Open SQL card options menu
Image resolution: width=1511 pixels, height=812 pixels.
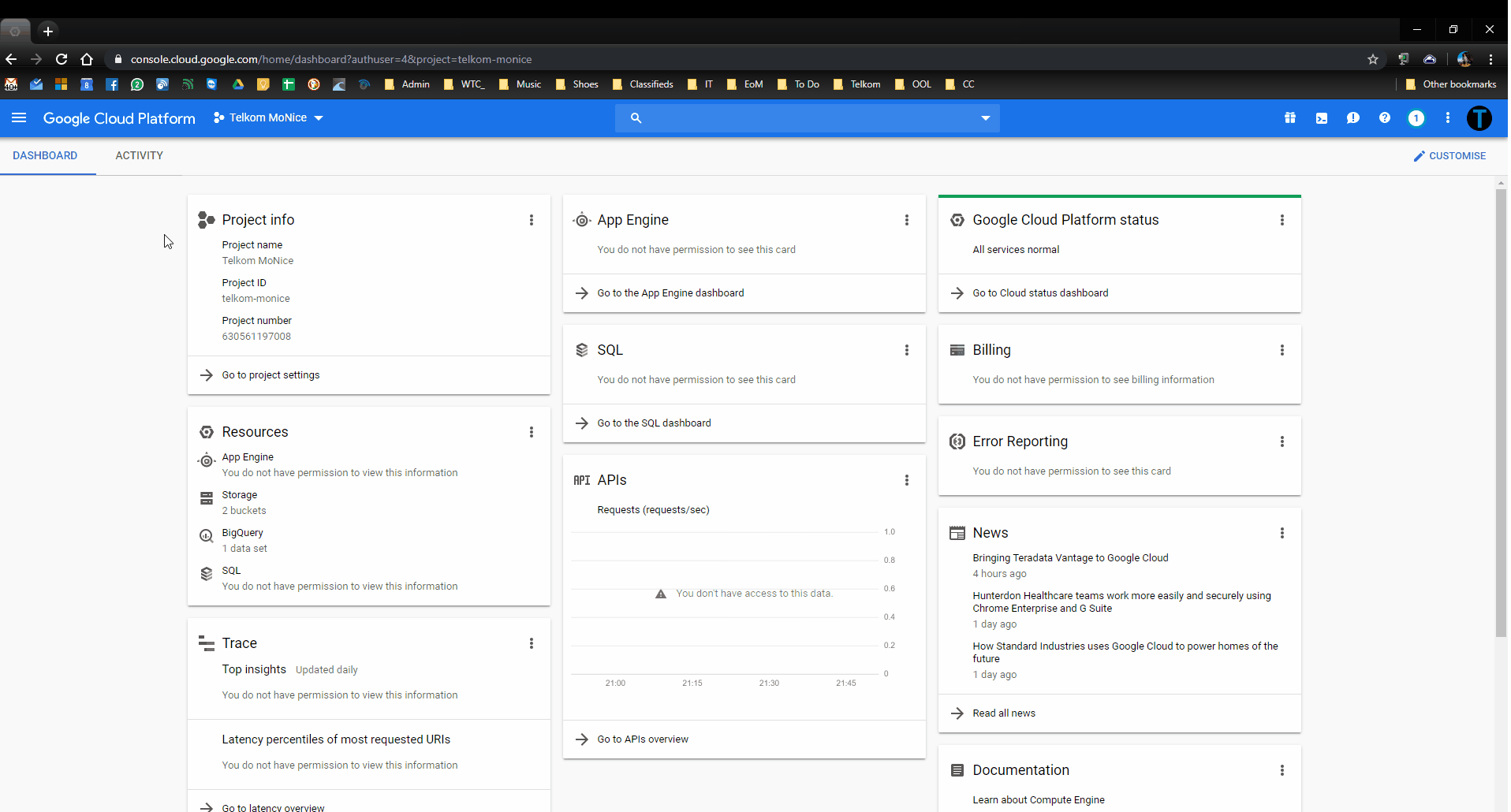click(907, 350)
